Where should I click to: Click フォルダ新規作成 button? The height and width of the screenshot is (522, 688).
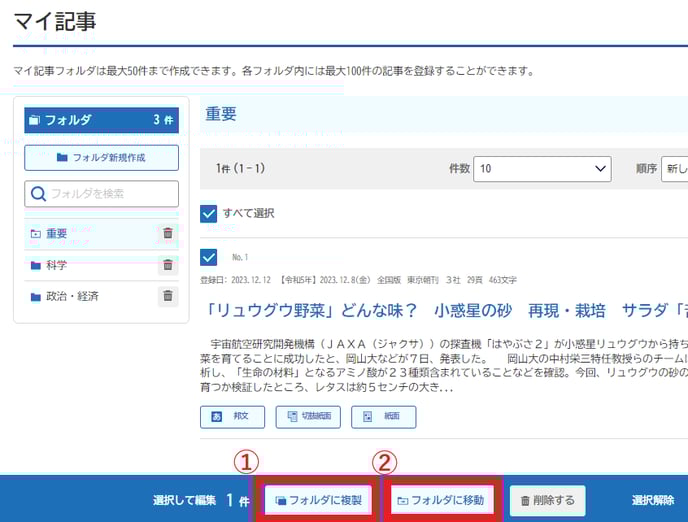coord(102,158)
